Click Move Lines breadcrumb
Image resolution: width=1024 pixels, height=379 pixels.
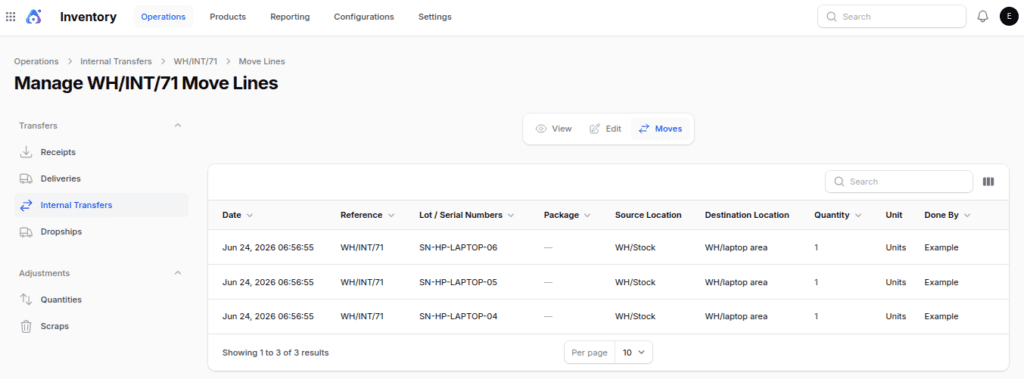click(261, 61)
